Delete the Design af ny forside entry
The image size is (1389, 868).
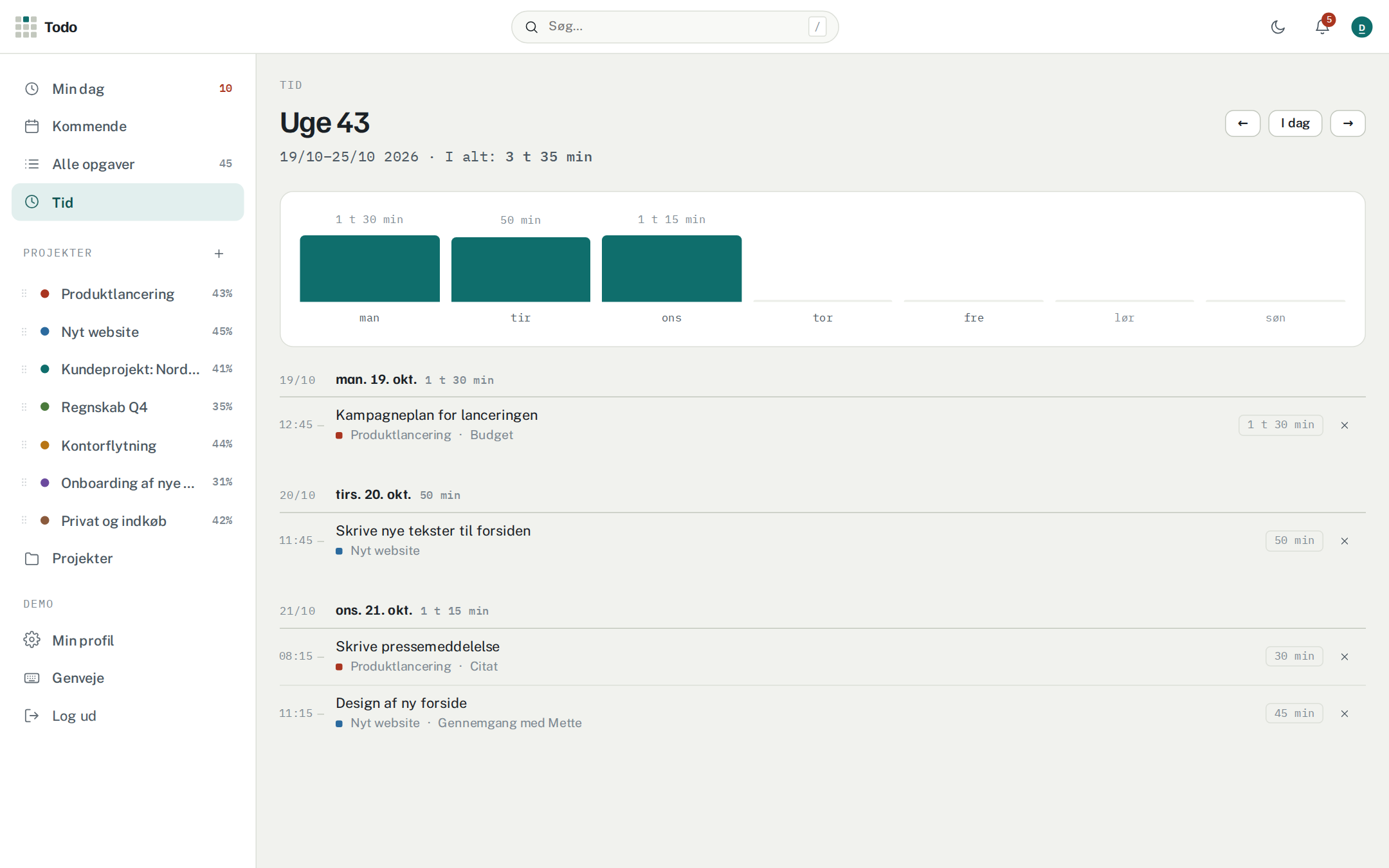pos(1345,714)
